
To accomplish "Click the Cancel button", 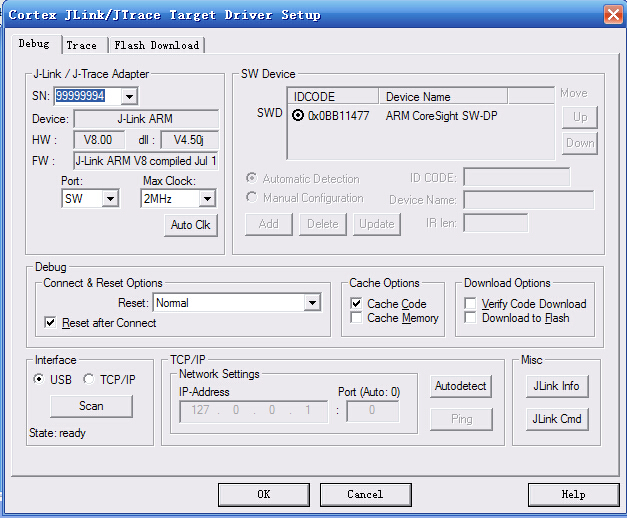I will click(365, 495).
